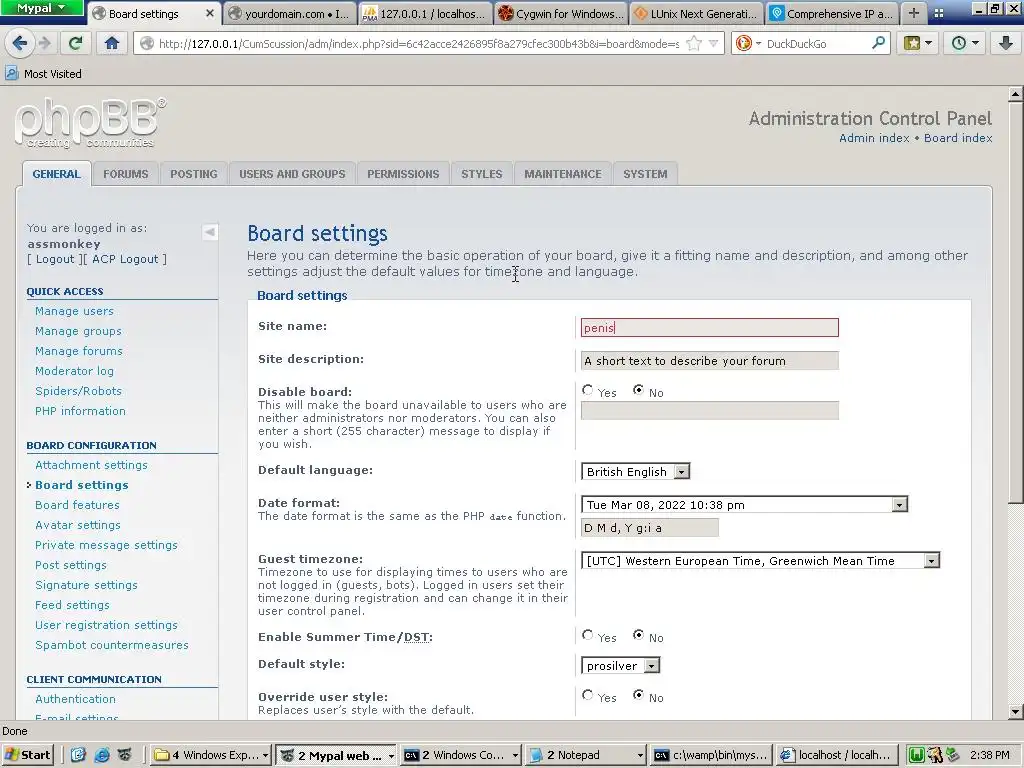Click the Site description input field
This screenshot has width=1024, height=768.
[709, 360]
